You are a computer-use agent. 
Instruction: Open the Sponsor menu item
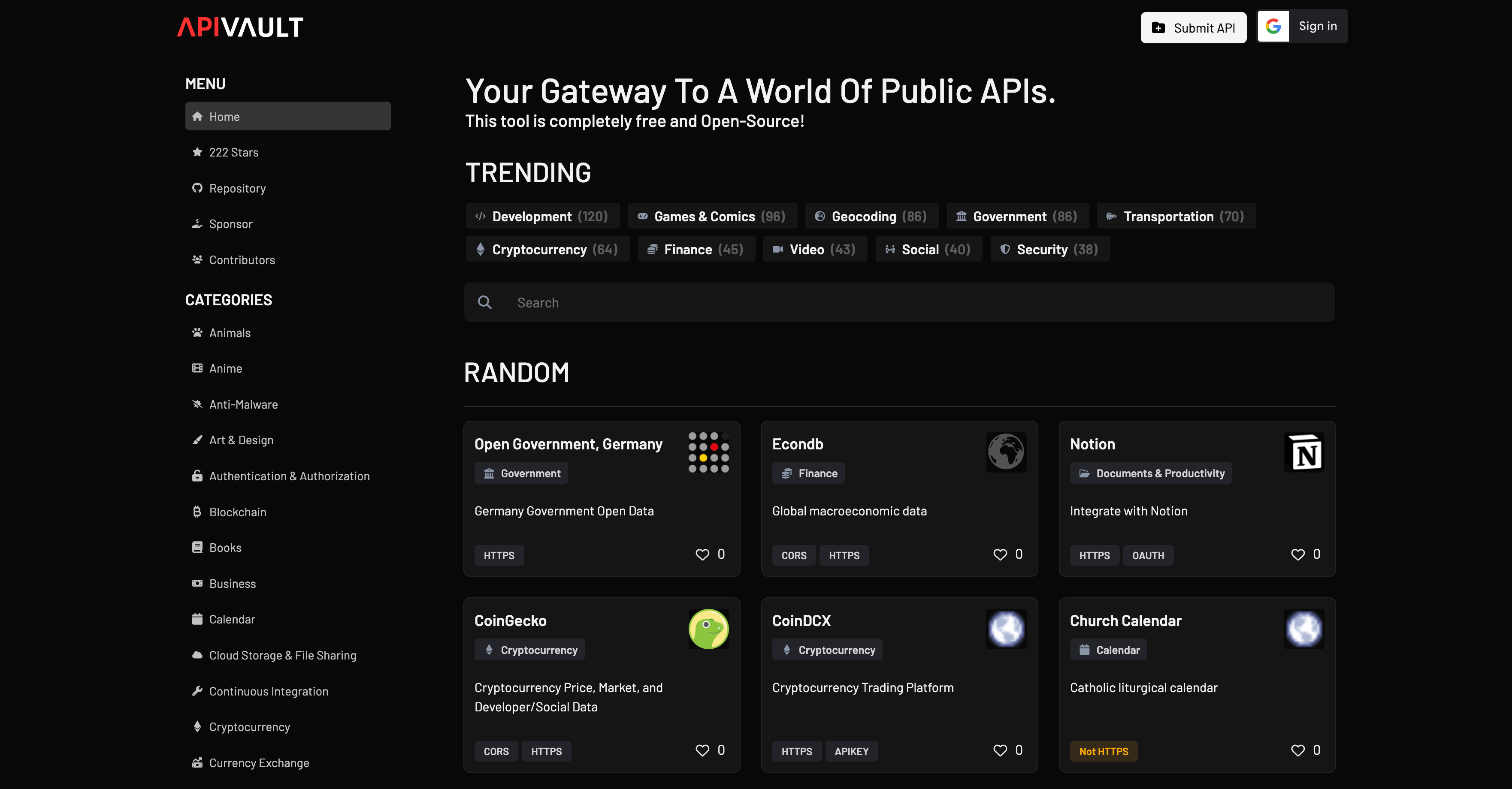pos(287,223)
